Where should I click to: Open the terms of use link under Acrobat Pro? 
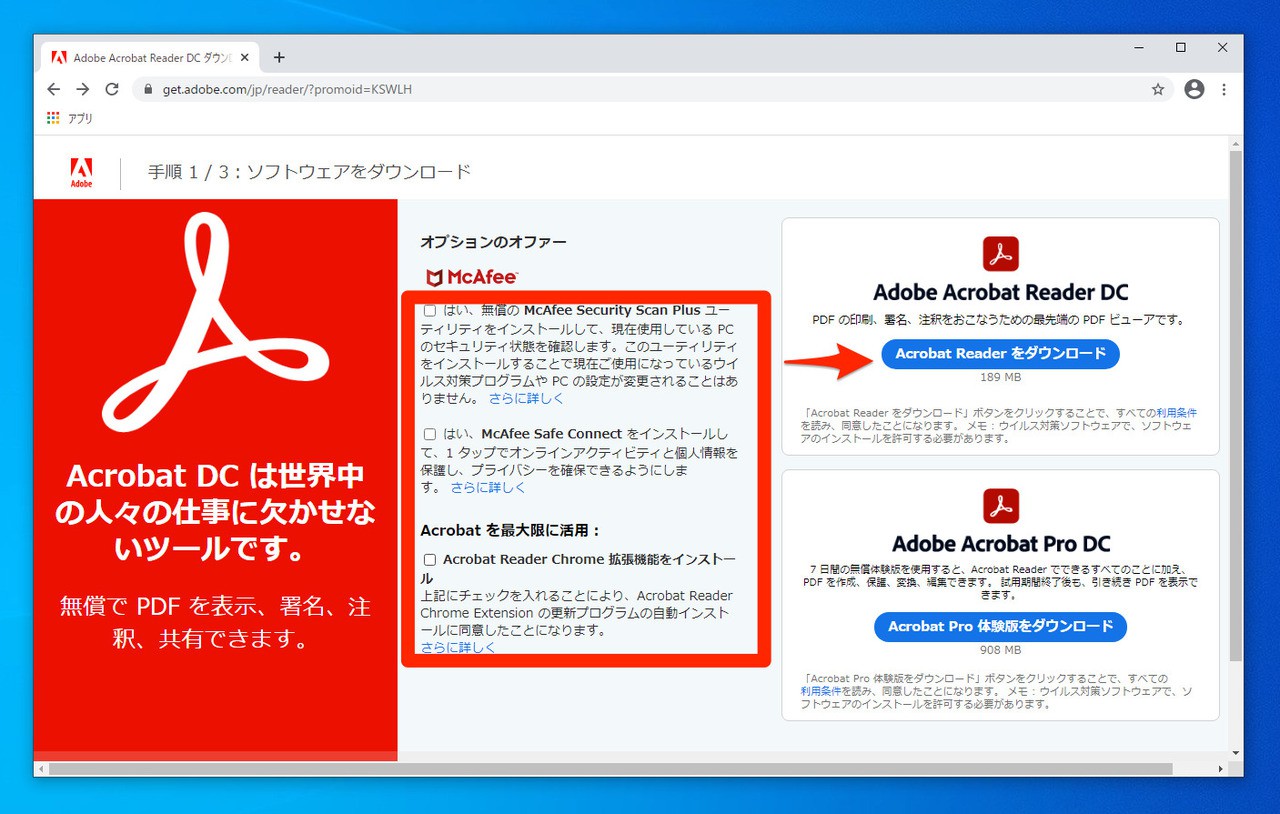pos(821,691)
